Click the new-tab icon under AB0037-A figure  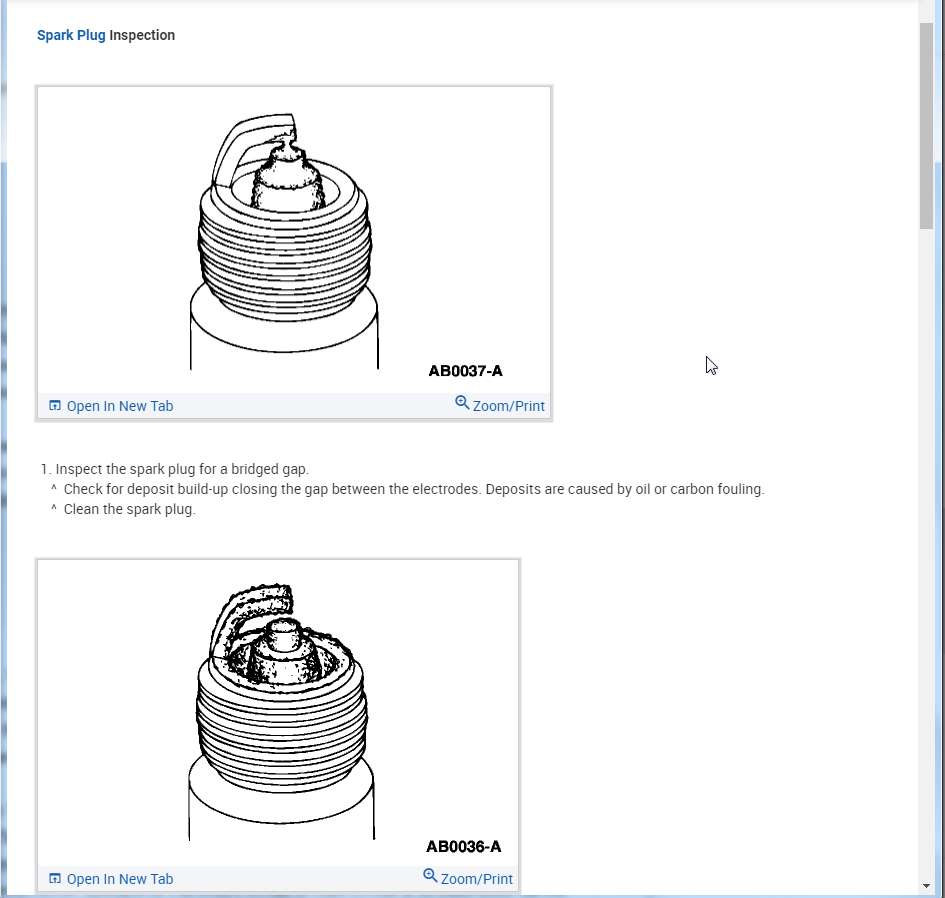pos(55,406)
